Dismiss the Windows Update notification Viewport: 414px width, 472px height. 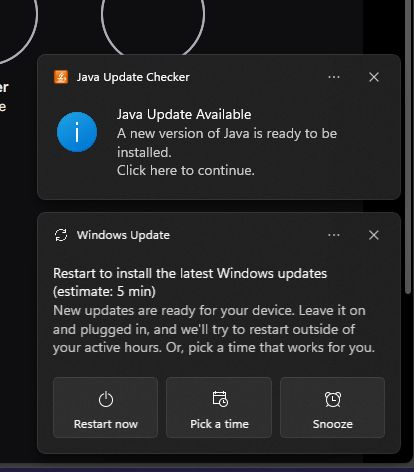click(x=374, y=235)
